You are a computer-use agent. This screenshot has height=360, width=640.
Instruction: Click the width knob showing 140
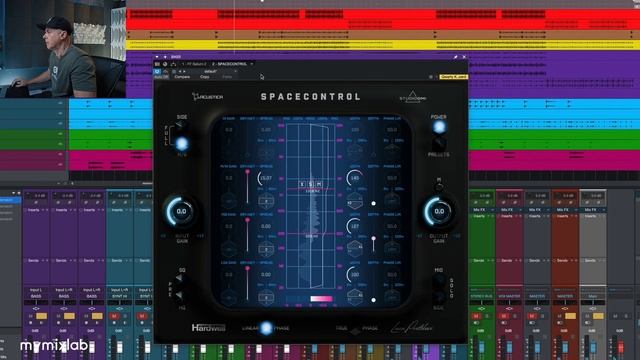[x=354, y=178]
